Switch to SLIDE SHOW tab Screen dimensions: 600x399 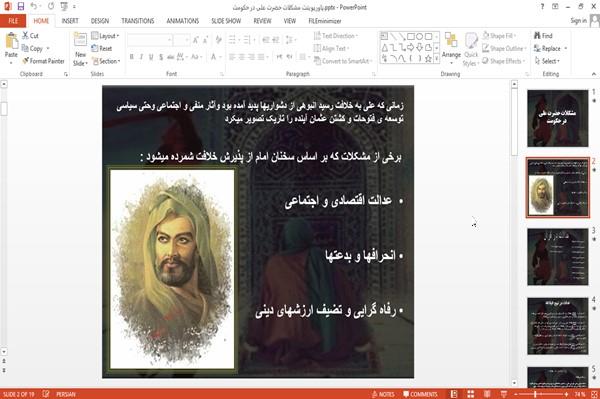tap(226, 21)
